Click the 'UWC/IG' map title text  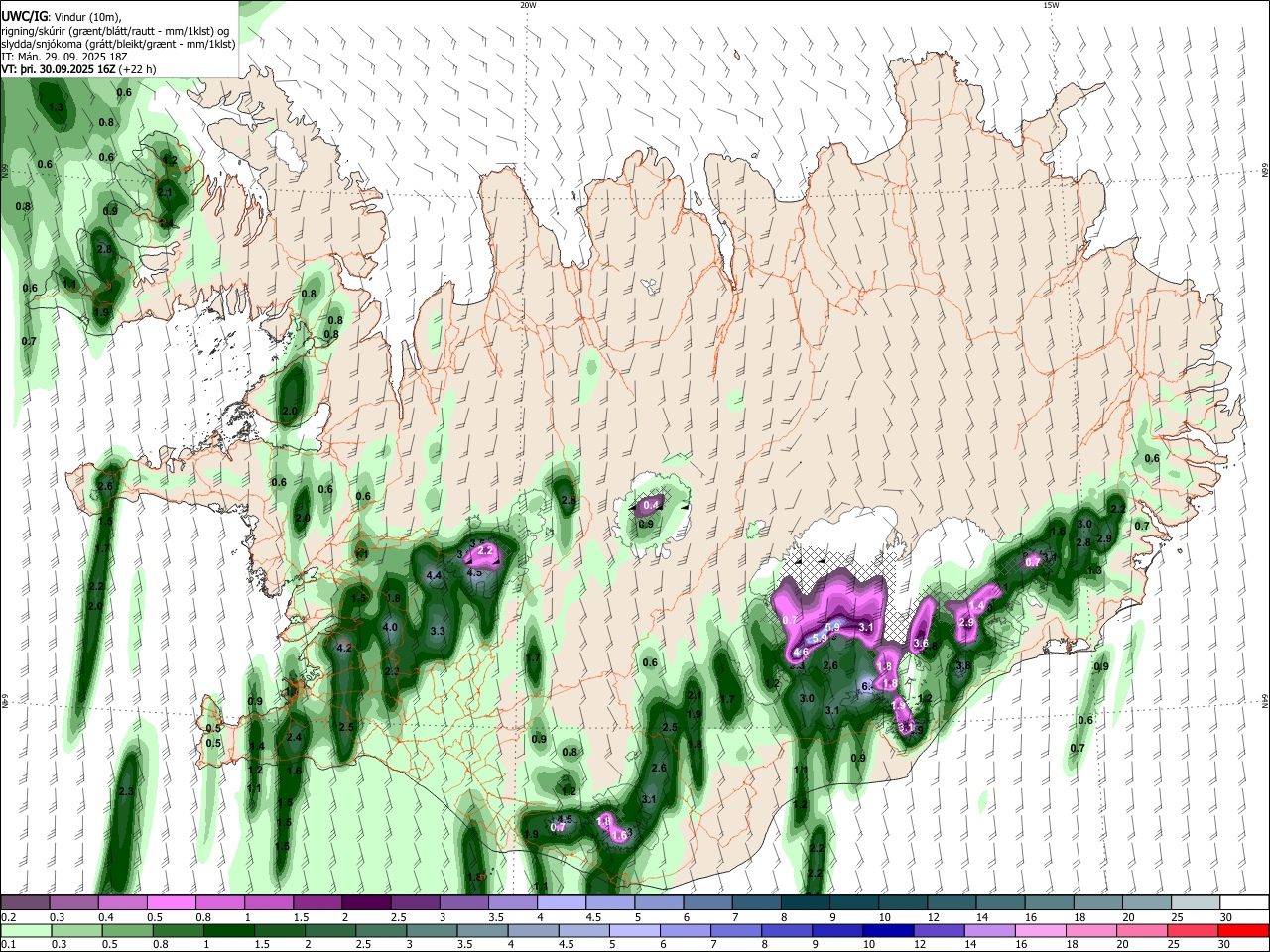click(x=24, y=16)
